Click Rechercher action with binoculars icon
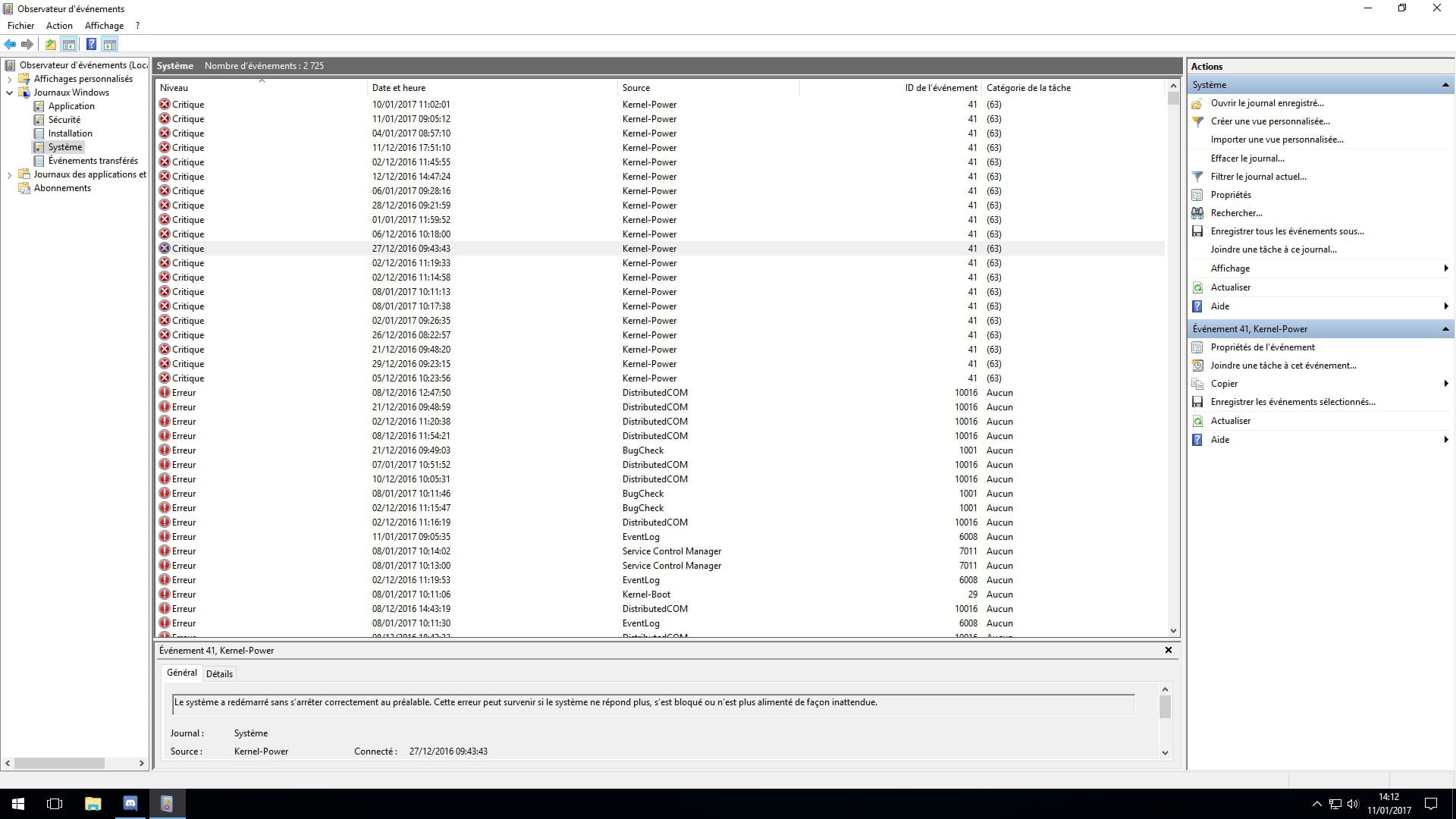This screenshot has width=1456, height=819. (1236, 213)
